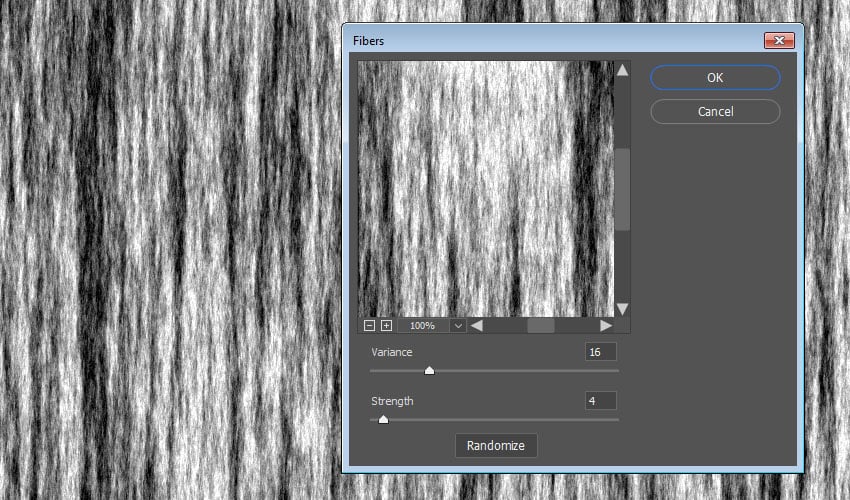Click the preview scroll down arrow
Screen dimensions: 850x500
[622, 309]
